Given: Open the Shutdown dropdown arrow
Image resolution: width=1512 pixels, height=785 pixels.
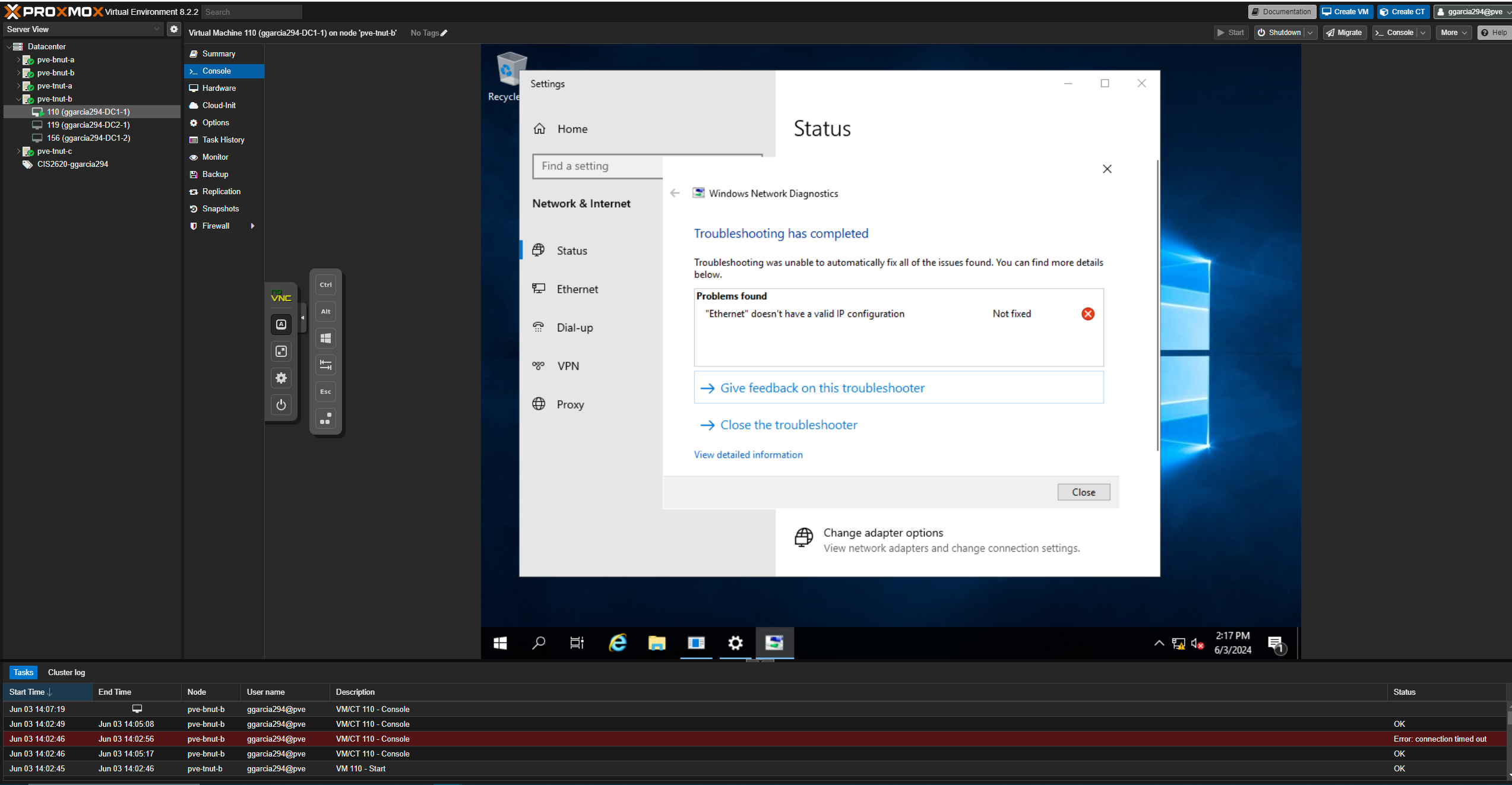Looking at the screenshot, I should (1309, 33).
